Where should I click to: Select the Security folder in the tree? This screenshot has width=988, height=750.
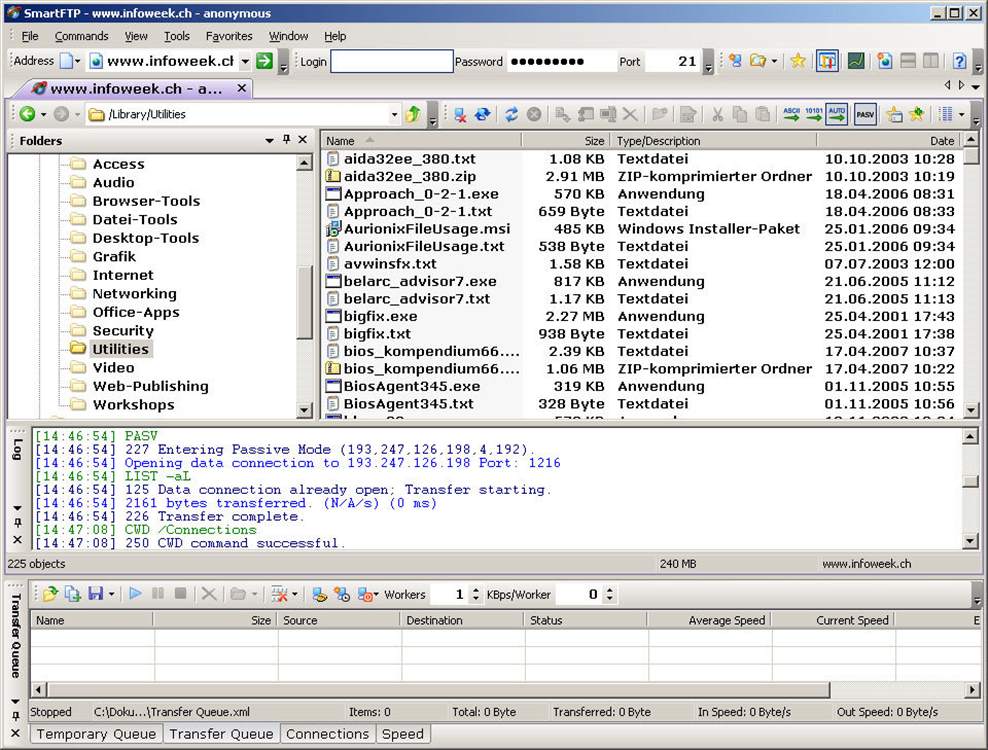(x=123, y=330)
